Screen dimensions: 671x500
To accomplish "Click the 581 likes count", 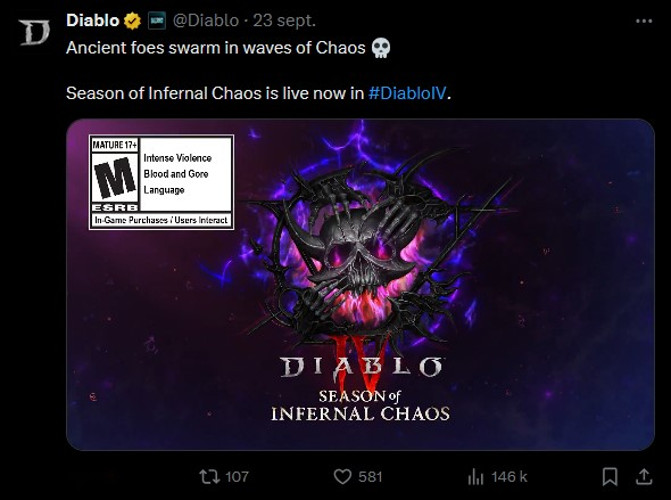I will 370,476.
